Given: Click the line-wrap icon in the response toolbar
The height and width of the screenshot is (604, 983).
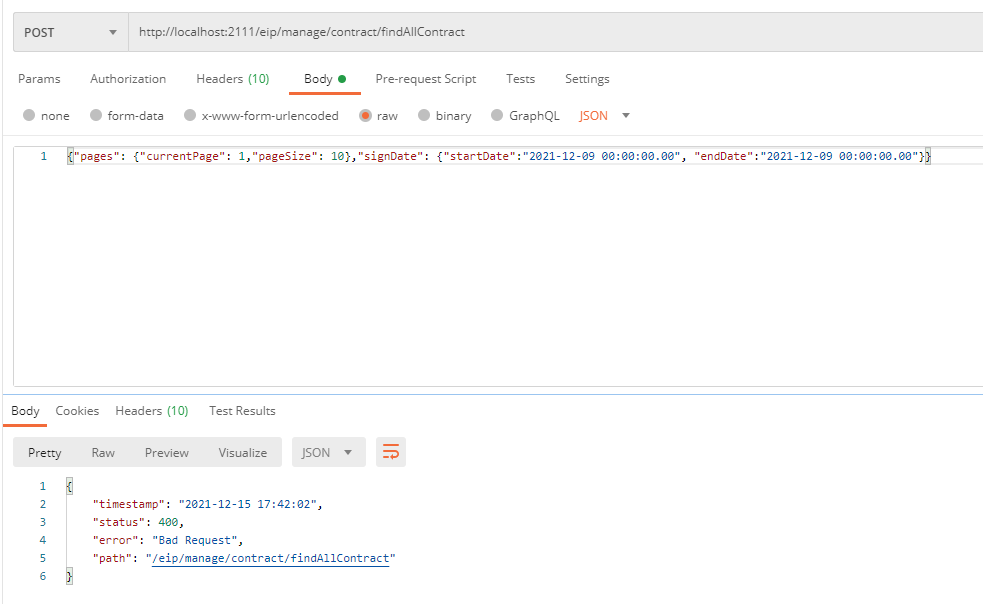Looking at the screenshot, I should tap(390, 451).
